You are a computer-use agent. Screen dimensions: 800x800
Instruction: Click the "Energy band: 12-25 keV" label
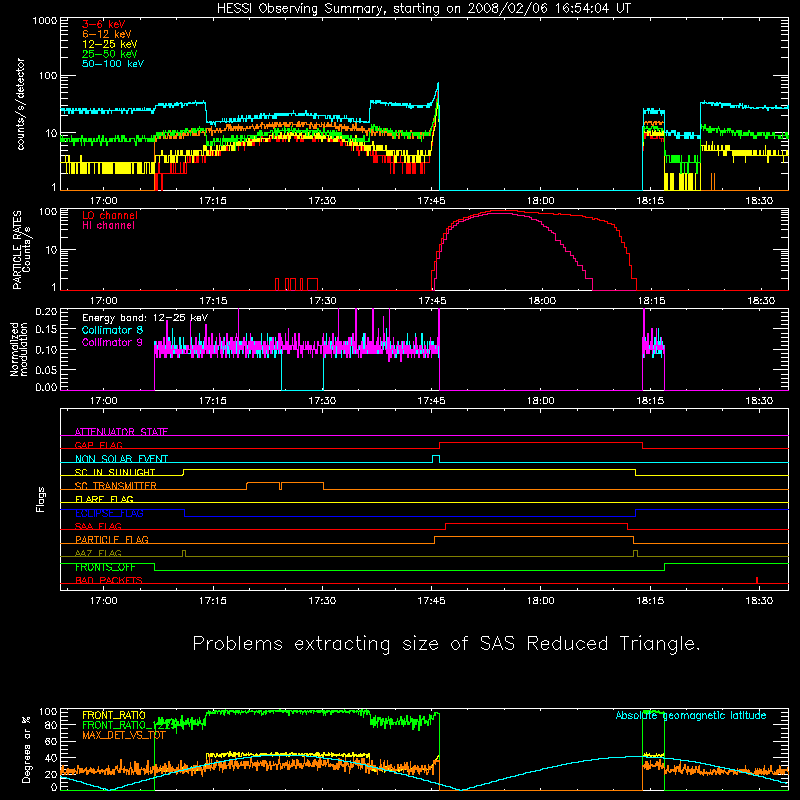click(145, 318)
